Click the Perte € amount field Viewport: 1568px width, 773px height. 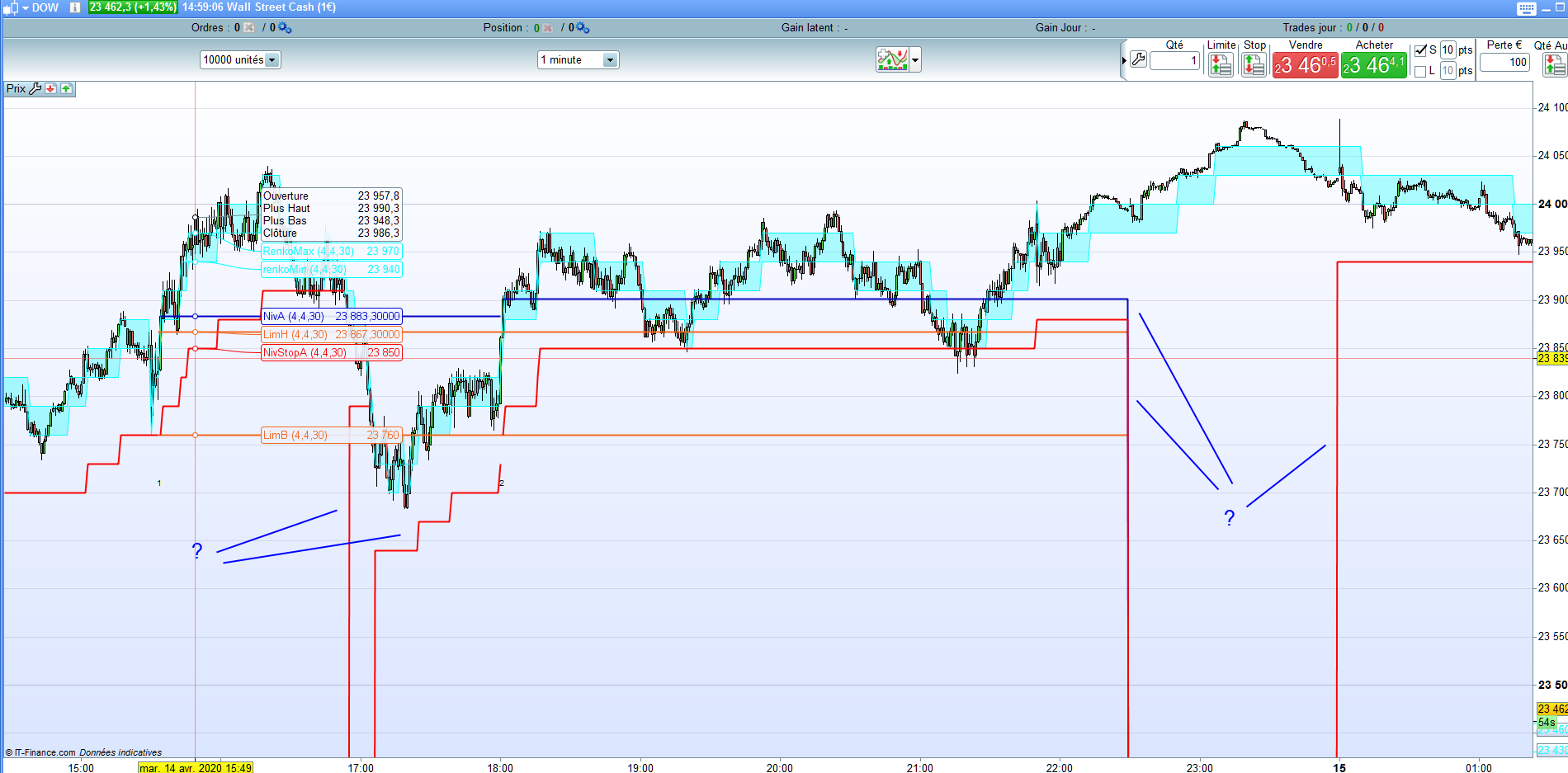1504,62
